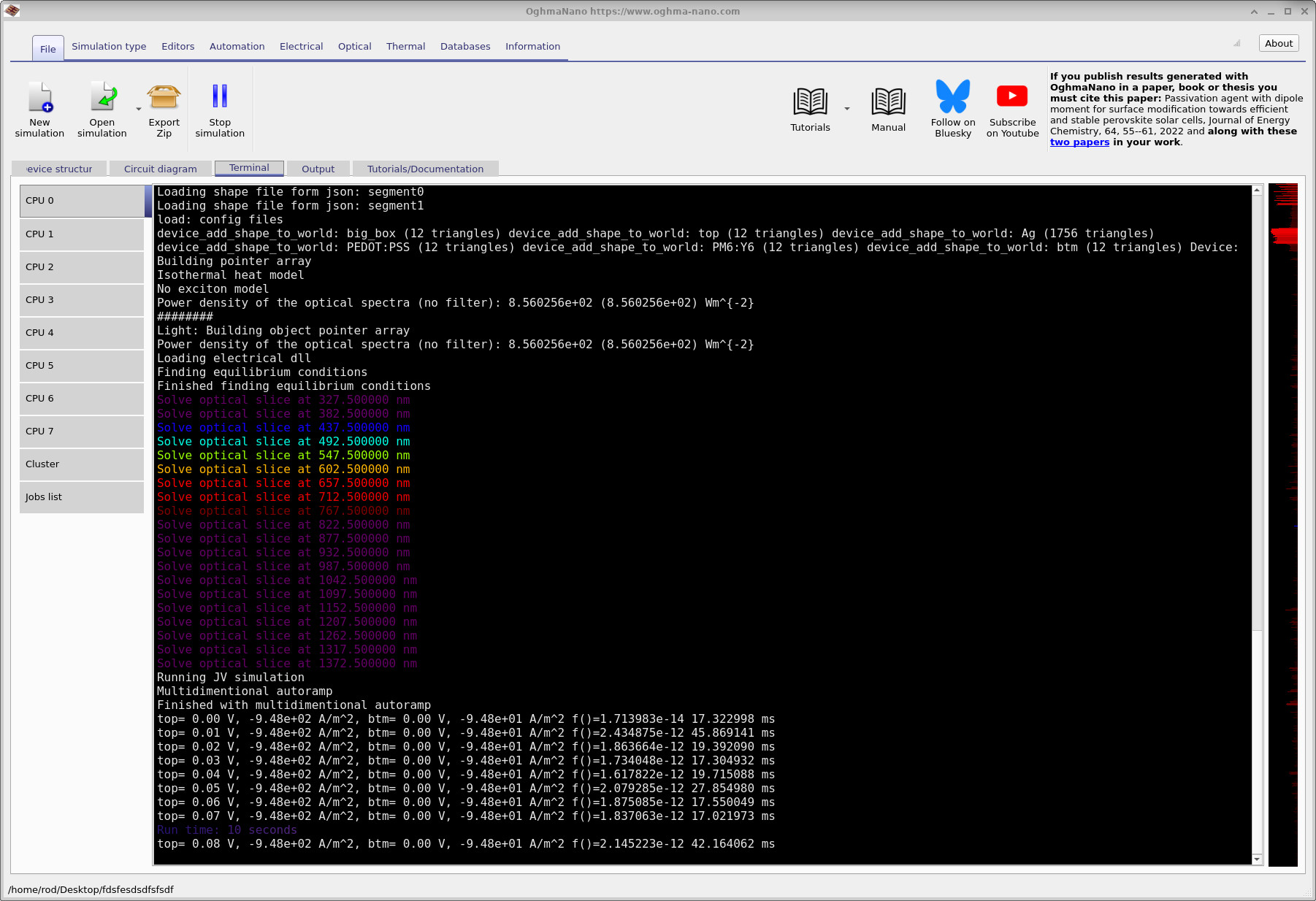Open the two papers link
Image resolution: width=1316 pixels, height=901 pixels.
(1079, 142)
